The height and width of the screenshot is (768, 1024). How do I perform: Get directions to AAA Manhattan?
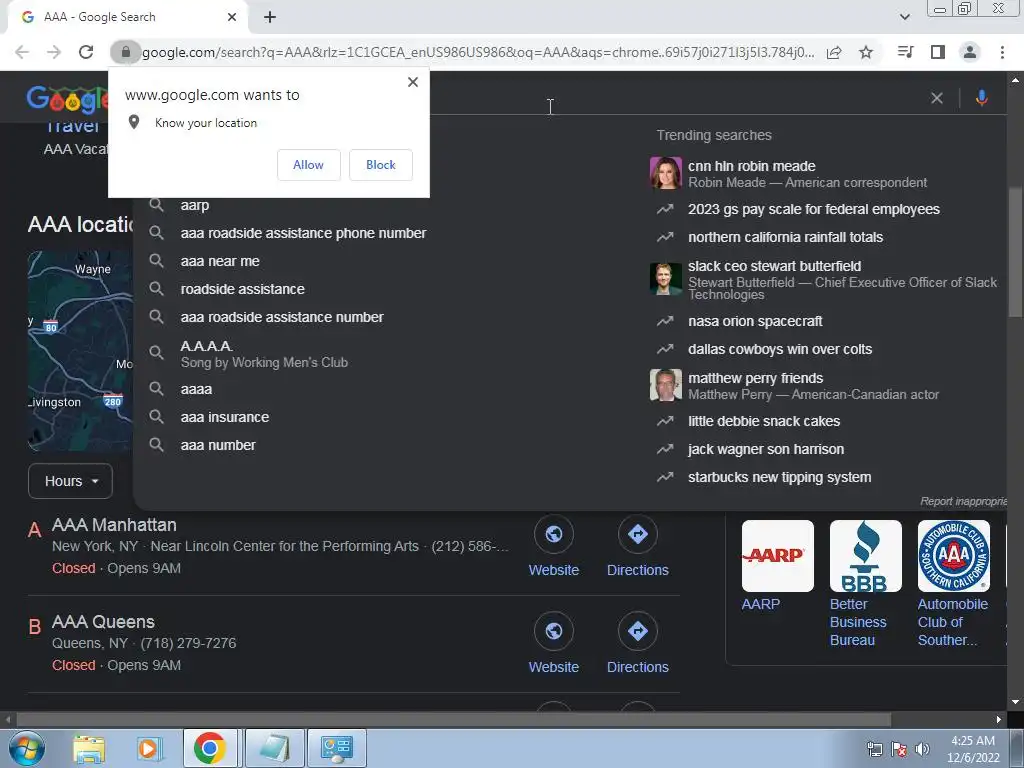coord(637,547)
